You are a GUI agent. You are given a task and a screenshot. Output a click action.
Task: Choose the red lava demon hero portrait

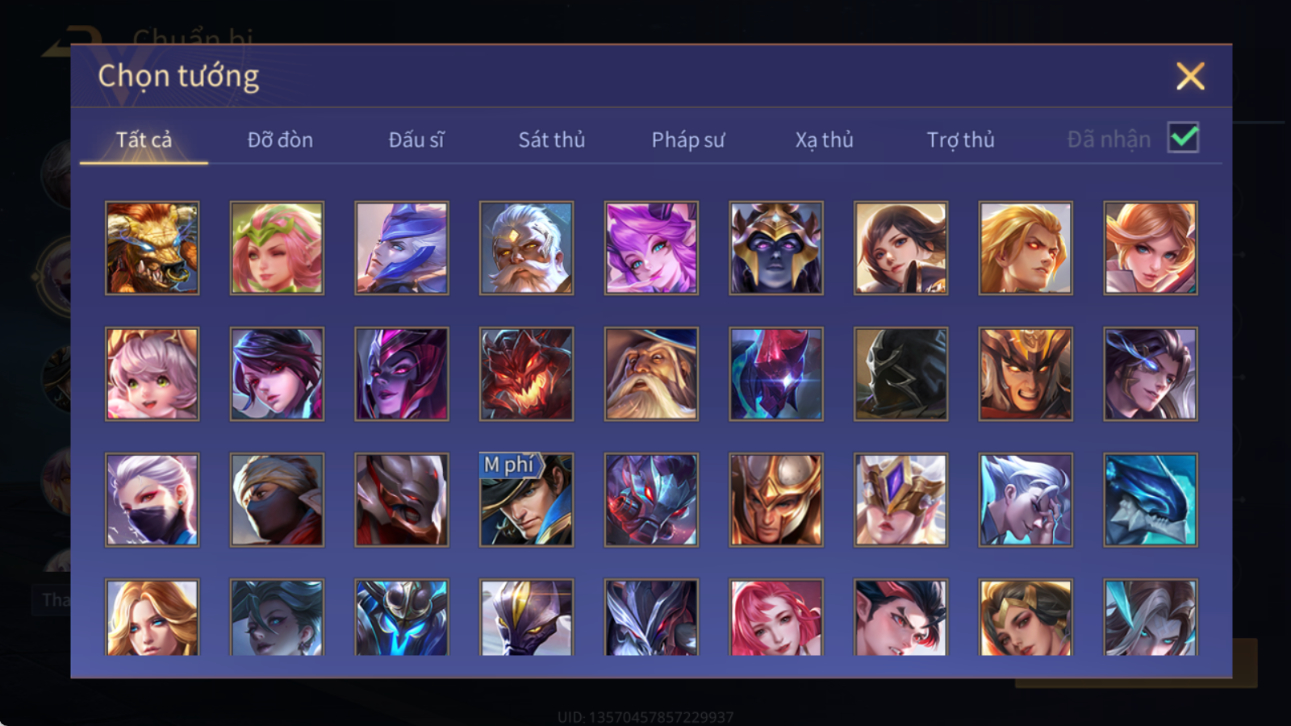tap(526, 374)
